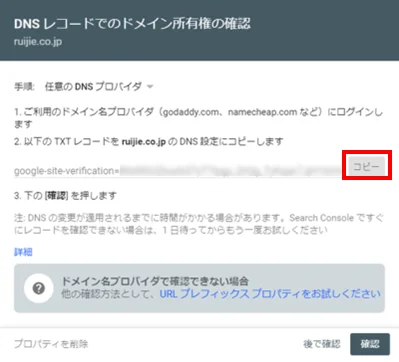The image size is (399, 362).
Task: Click the dropdown arrow beside DNS プロバイダ
Action: click(x=150, y=87)
